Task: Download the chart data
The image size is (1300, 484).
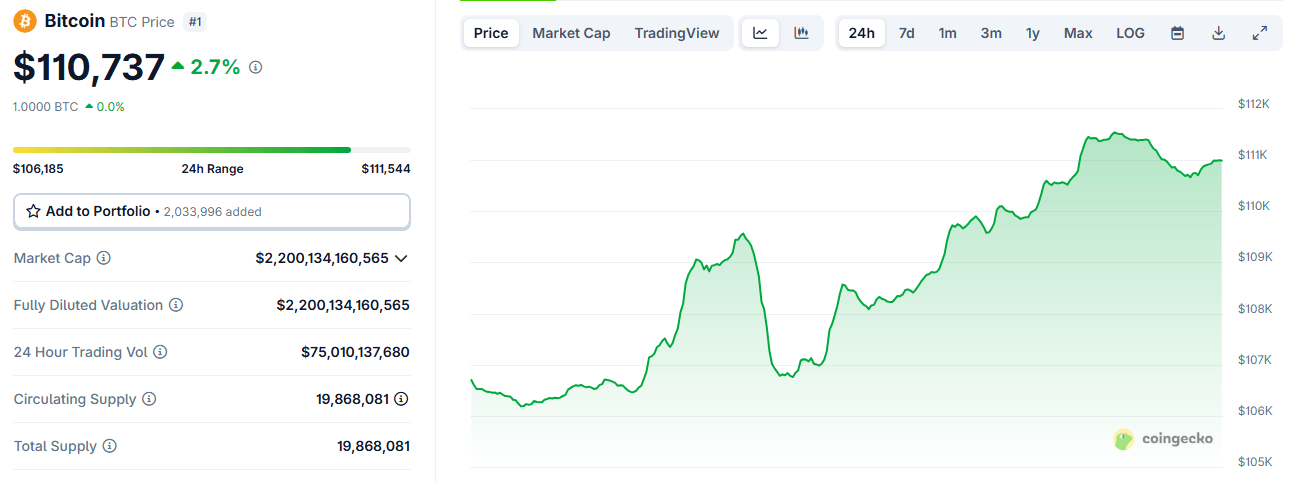Action: coord(1218,33)
